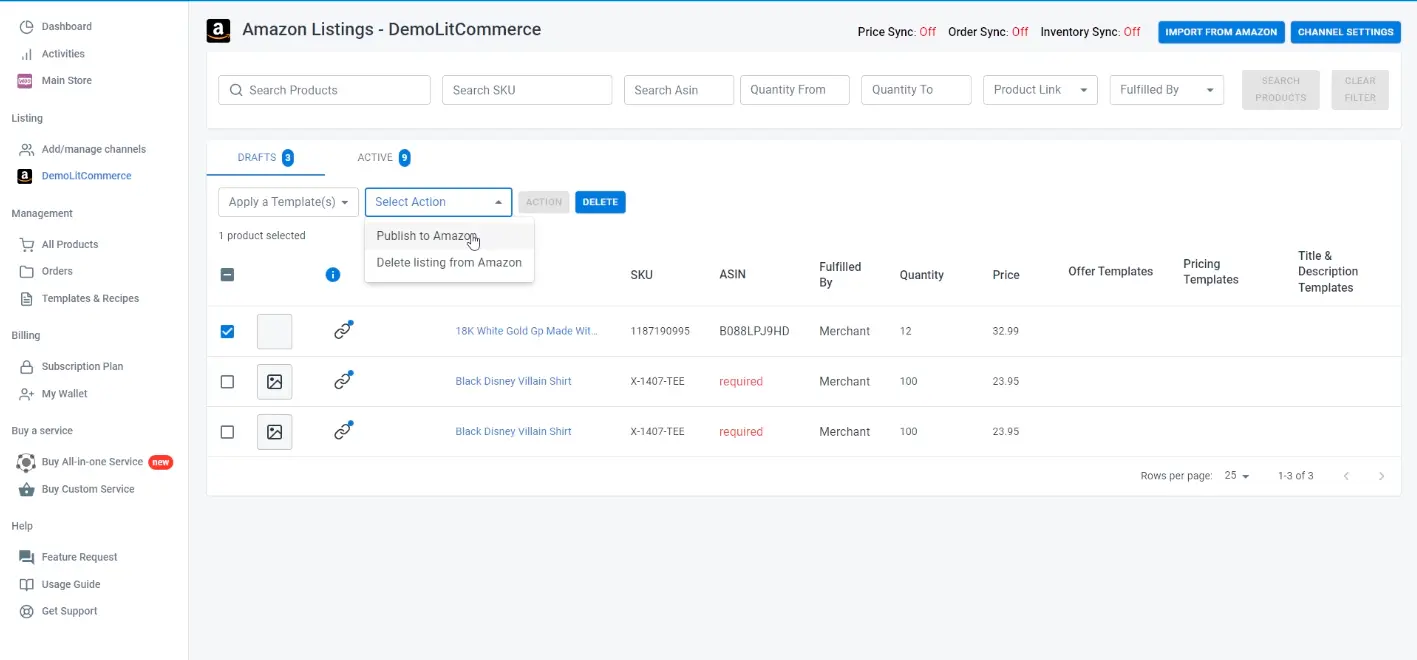Uncheck the 18K White Gold row checkbox
1417x660 pixels.
point(227,331)
